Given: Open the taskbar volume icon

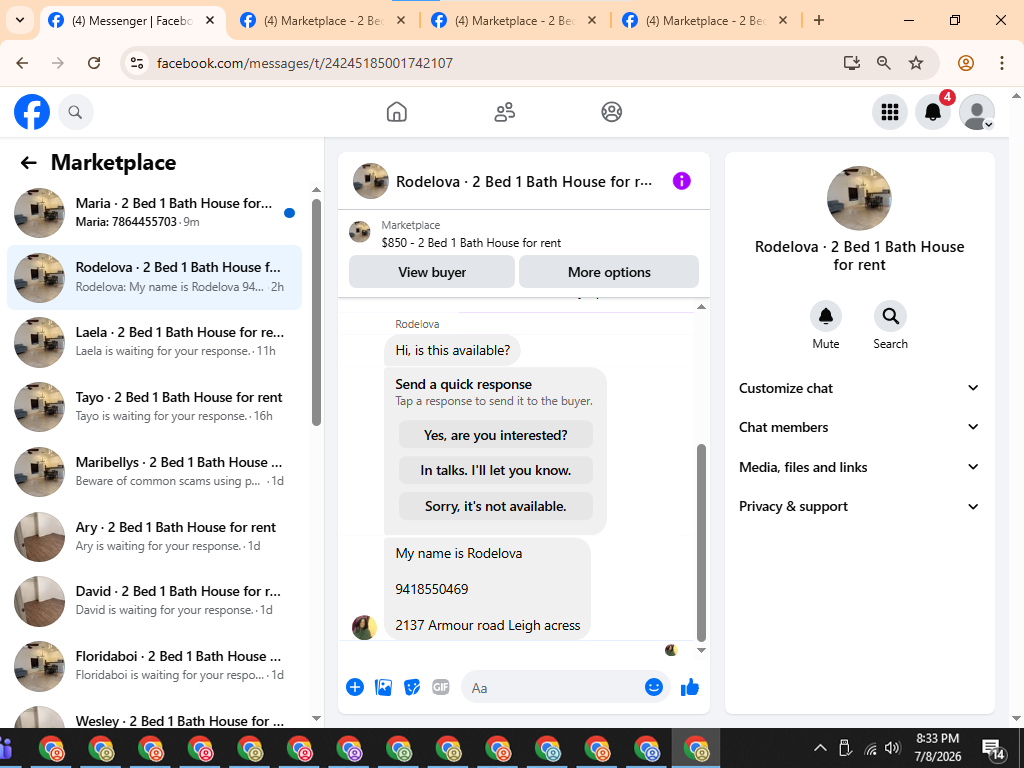Looking at the screenshot, I should (891, 748).
